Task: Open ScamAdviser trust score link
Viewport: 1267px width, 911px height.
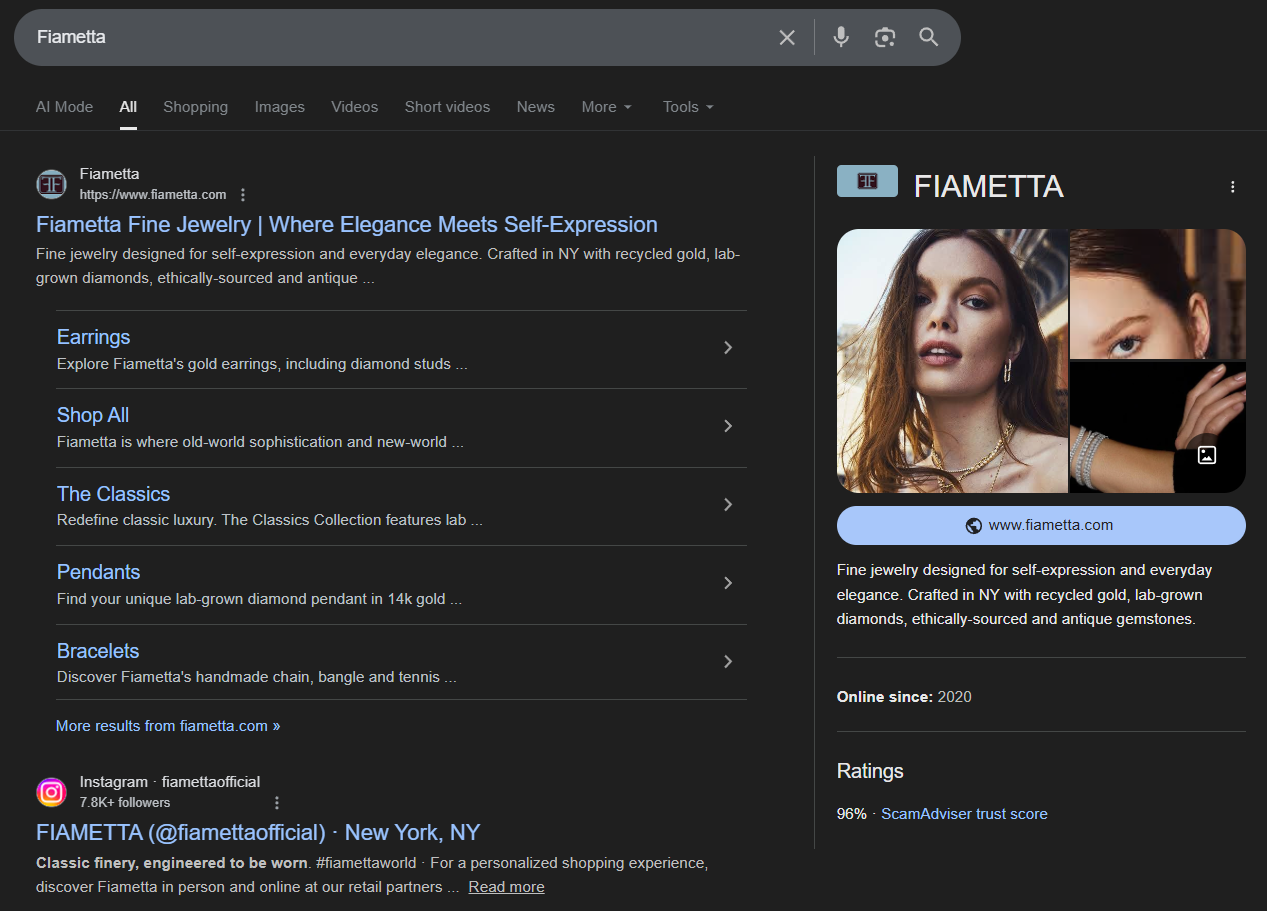Action: click(x=964, y=814)
